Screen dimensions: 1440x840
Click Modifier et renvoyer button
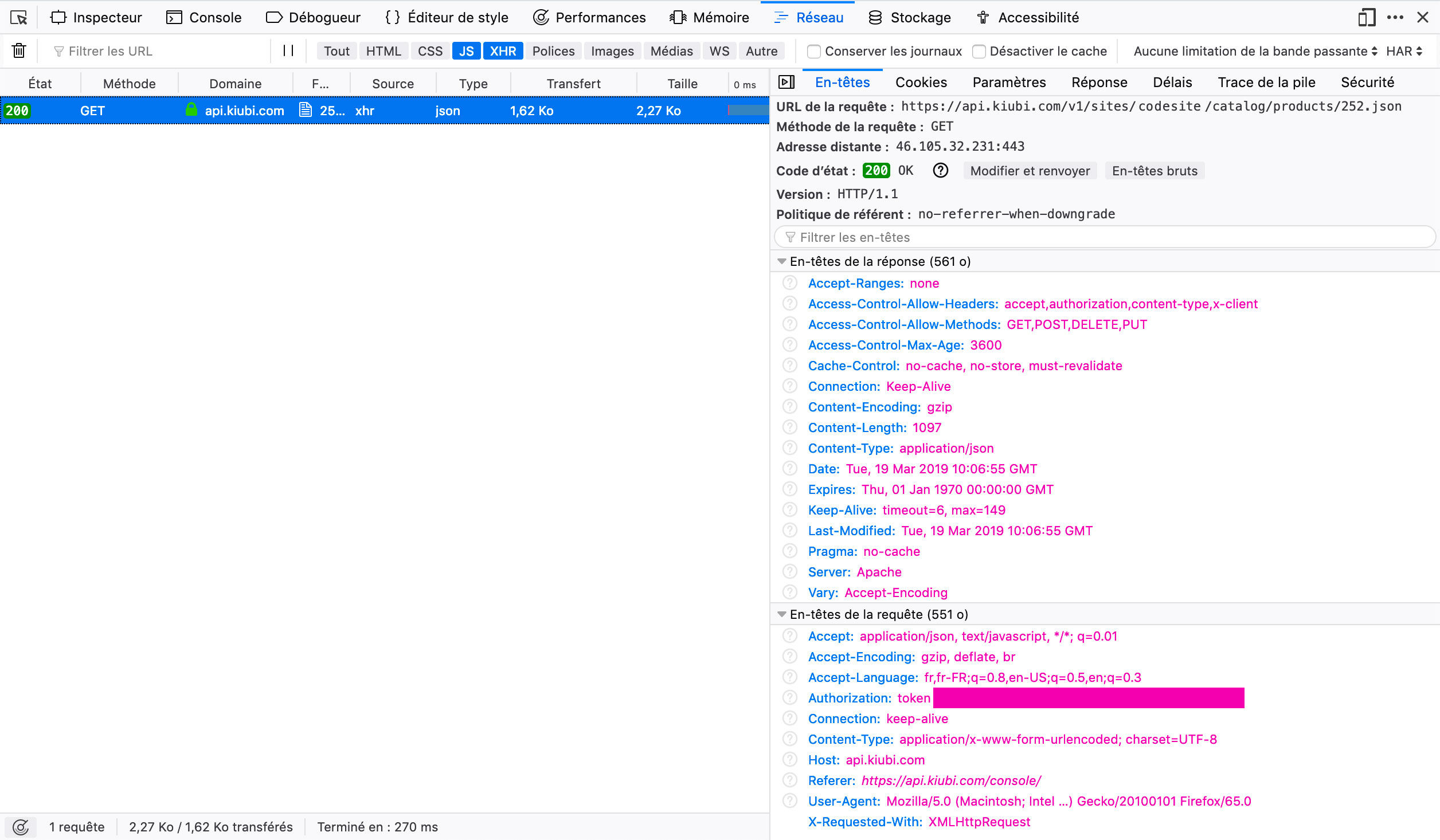point(1030,171)
